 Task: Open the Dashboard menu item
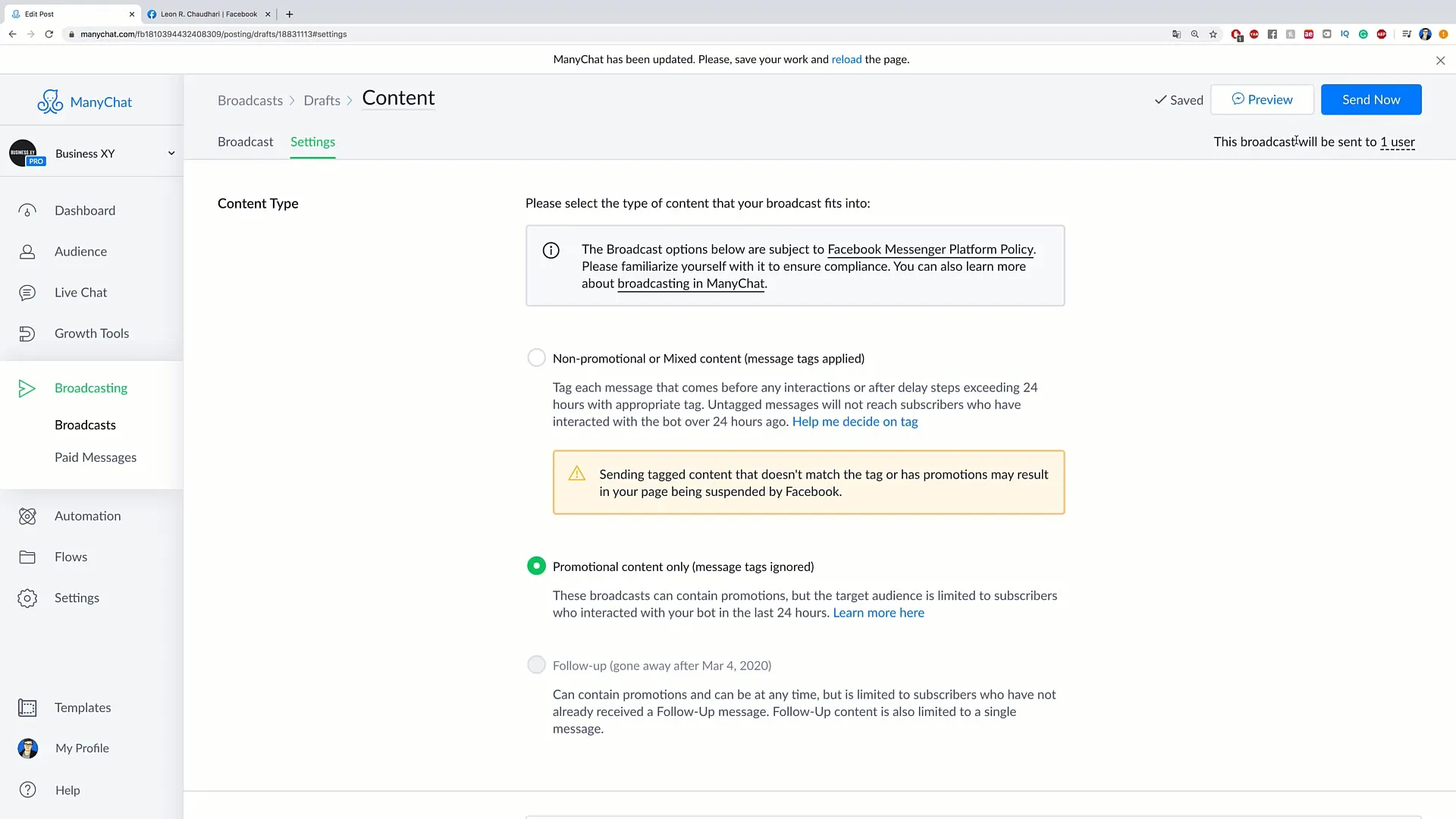click(85, 211)
